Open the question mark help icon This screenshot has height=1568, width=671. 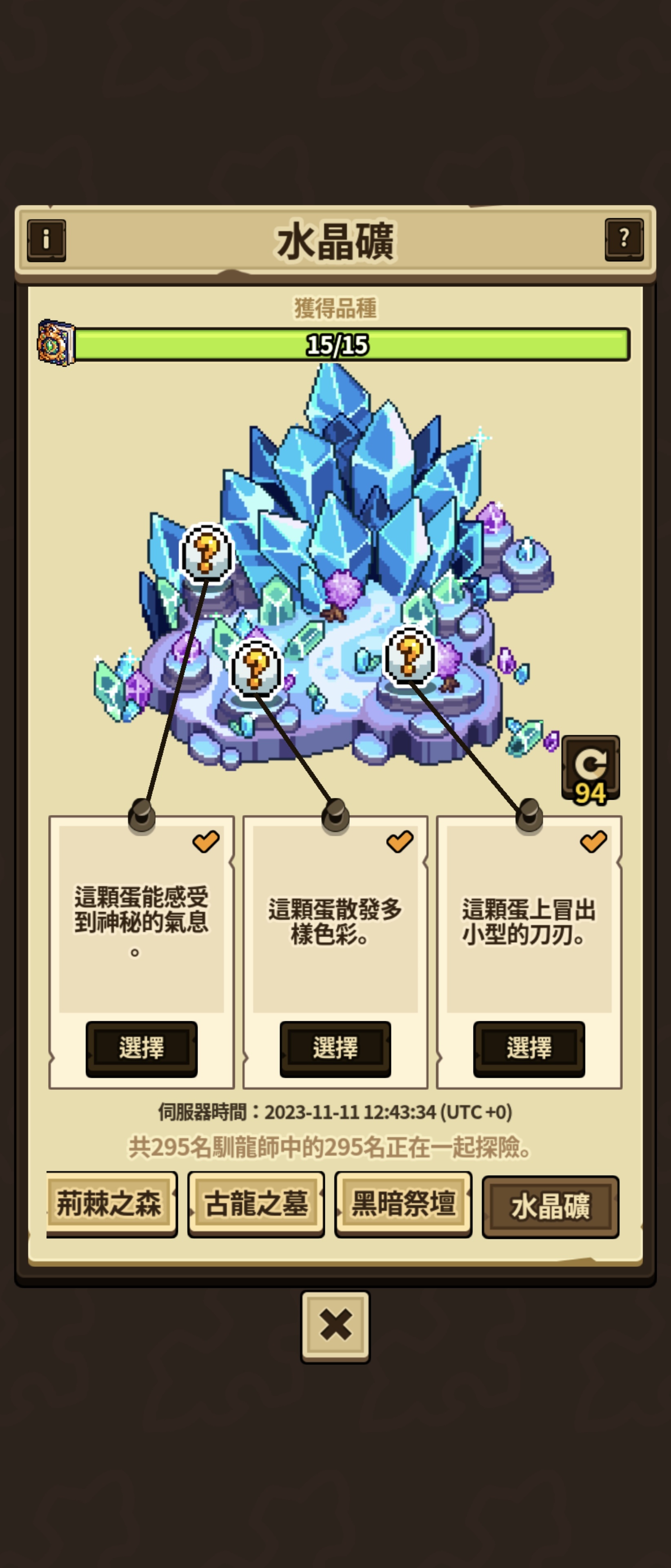[624, 239]
